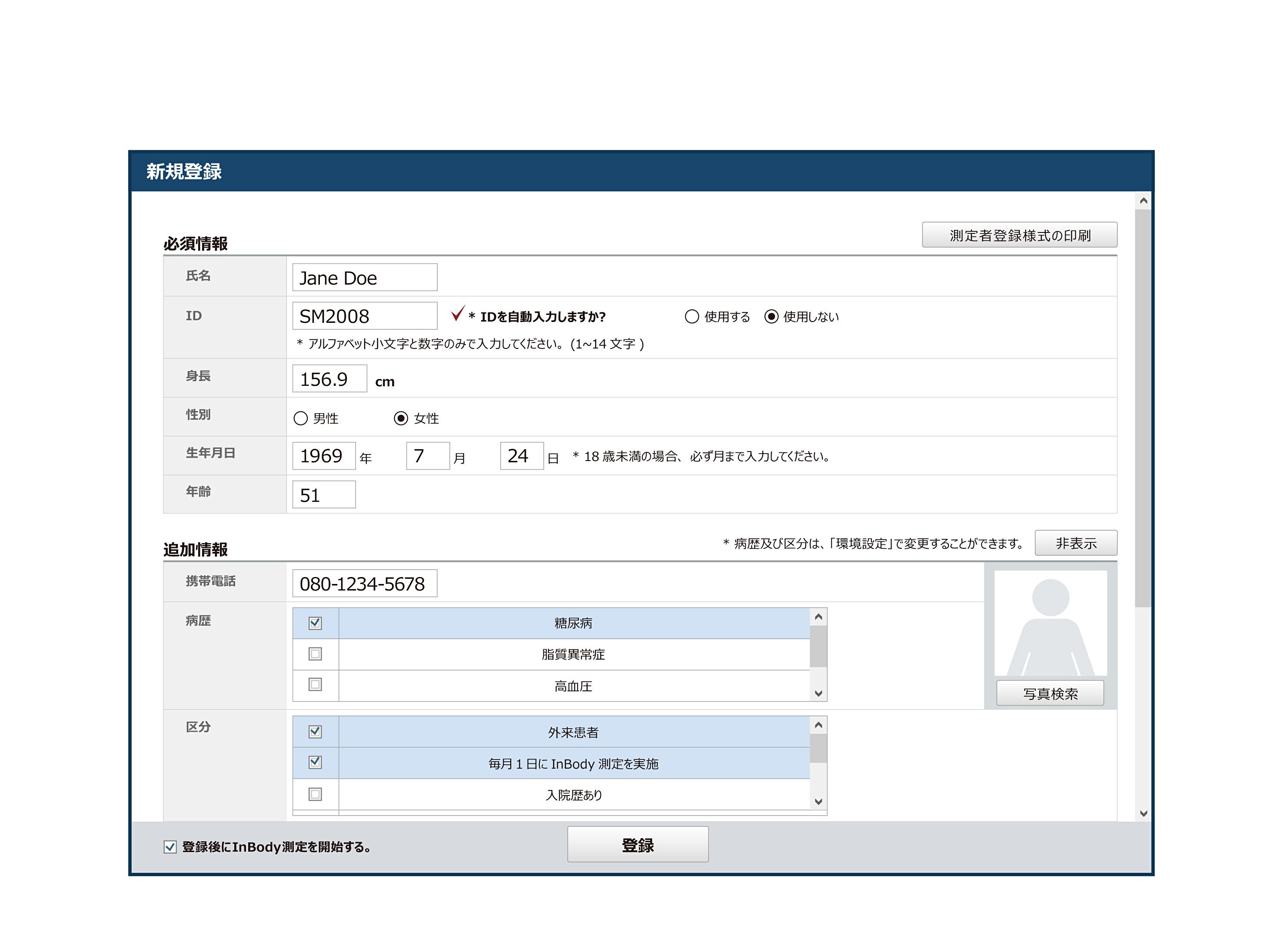Click the 追加情報 section heading

coord(196,549)
